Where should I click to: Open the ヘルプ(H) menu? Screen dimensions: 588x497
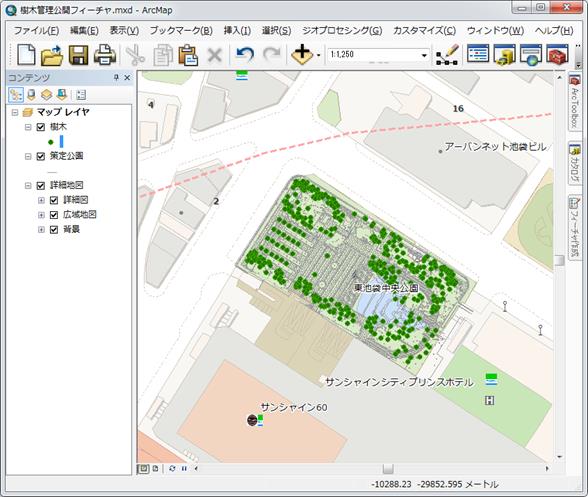[554, 30]
